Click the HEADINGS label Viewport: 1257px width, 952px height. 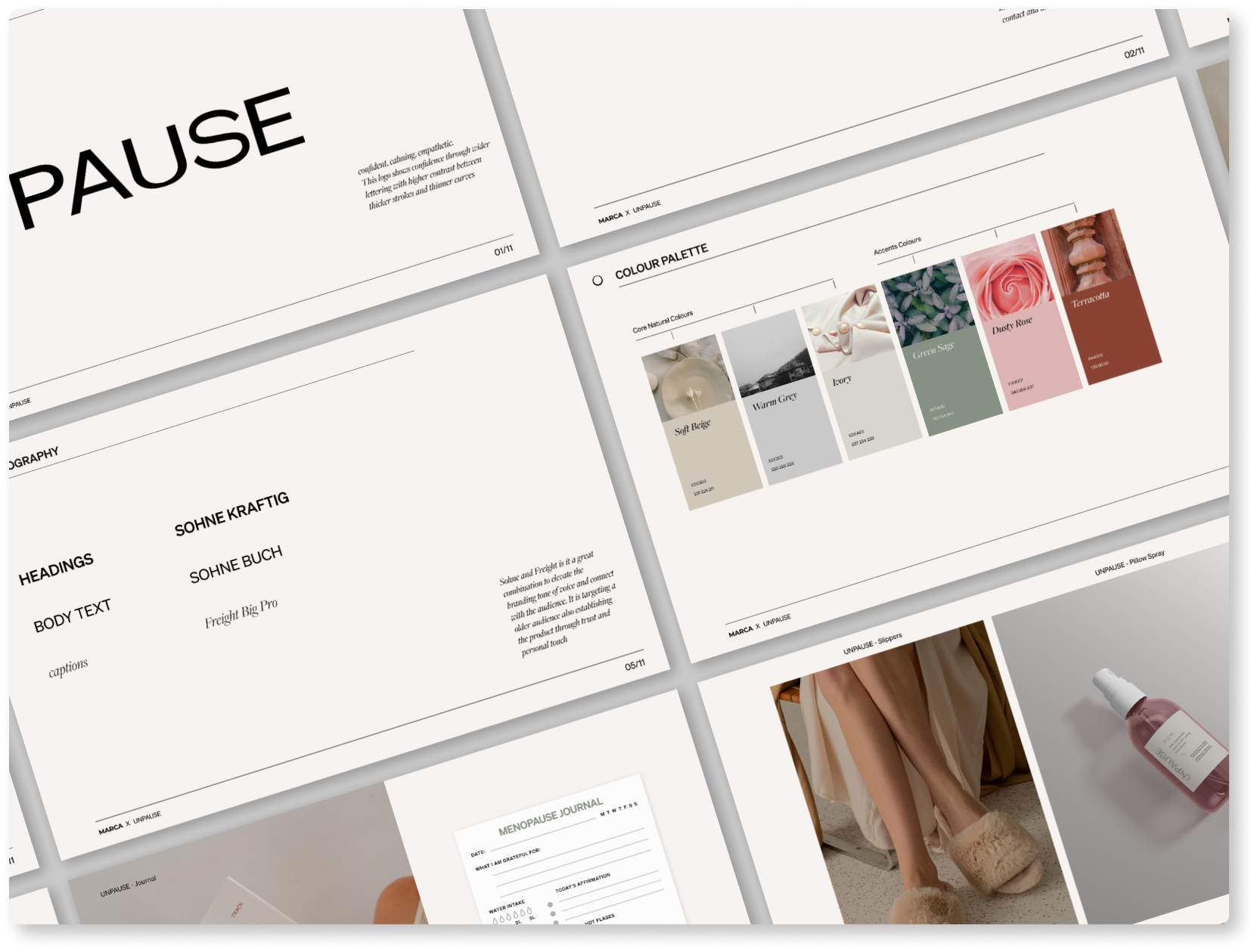tap(57, 569)
